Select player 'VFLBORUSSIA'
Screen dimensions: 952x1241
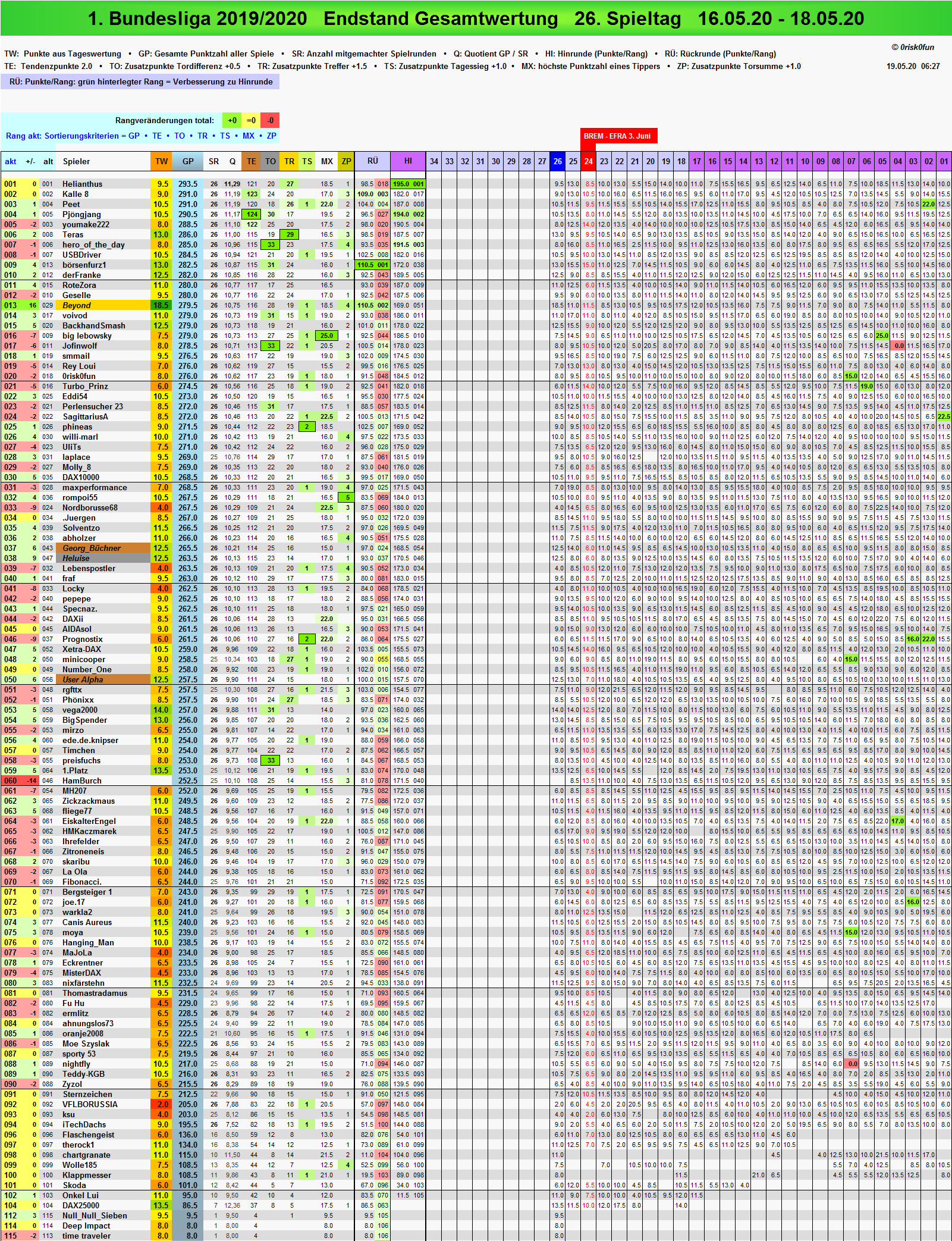click(90, 1104)
